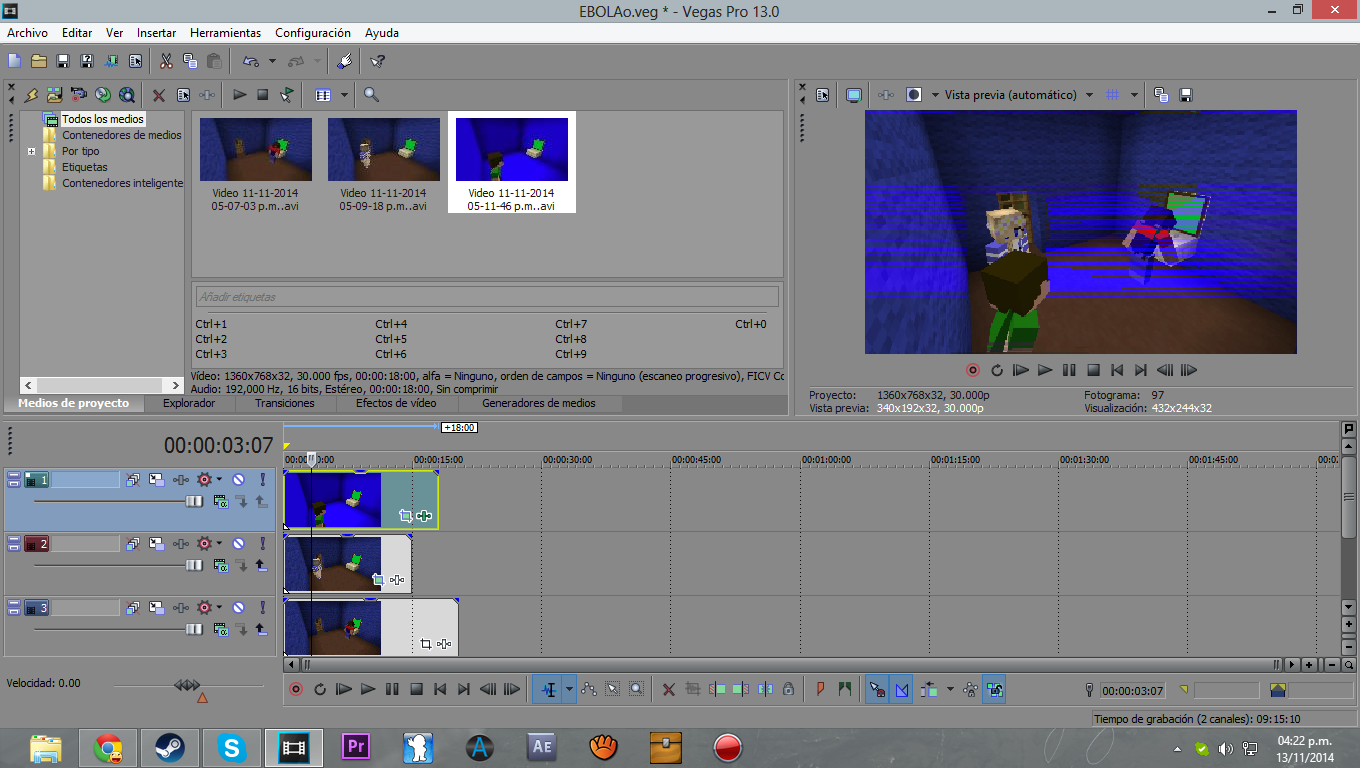Save snapshot to file in preview panel
This screenshot has width=1360, height=768.
pyautogui.click(x=1186, y=95)
